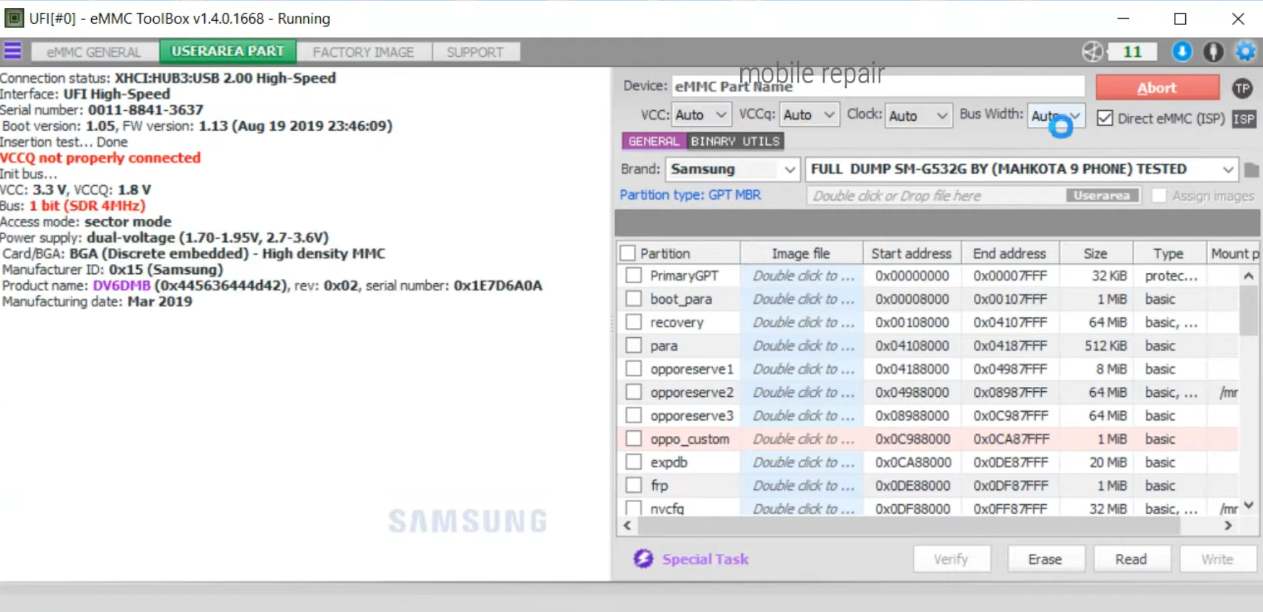Check the boot_para partition checkbox
The width and height of the screenshot is (1263, 612).
click(x=633, y=299)
